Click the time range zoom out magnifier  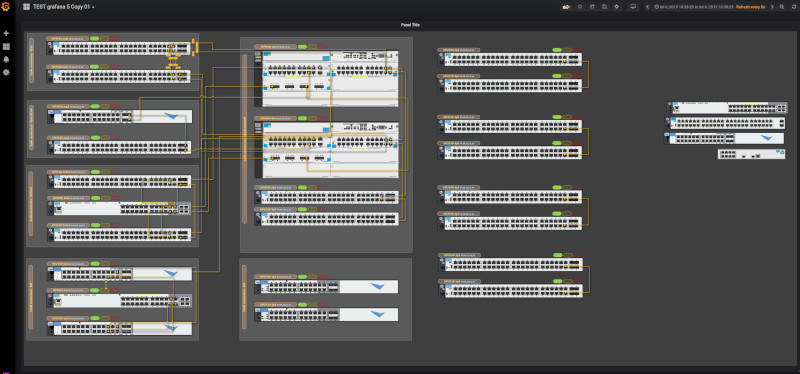tap(782, 7)
